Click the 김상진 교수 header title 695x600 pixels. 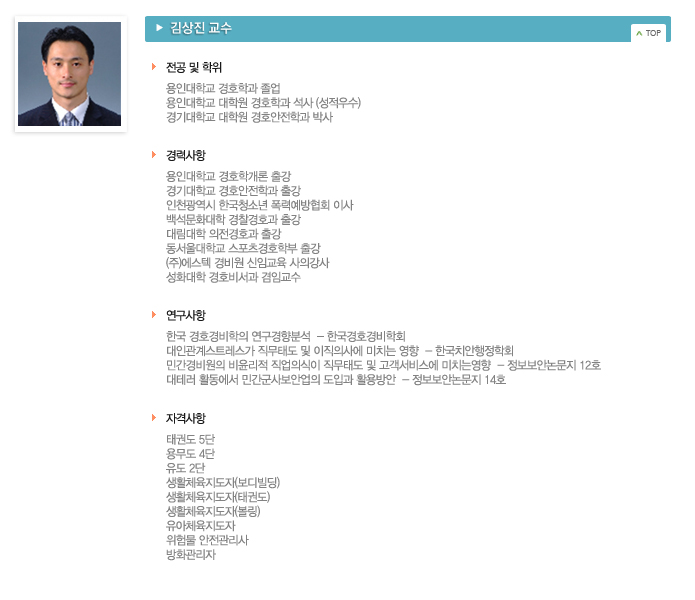coord(201,28)
